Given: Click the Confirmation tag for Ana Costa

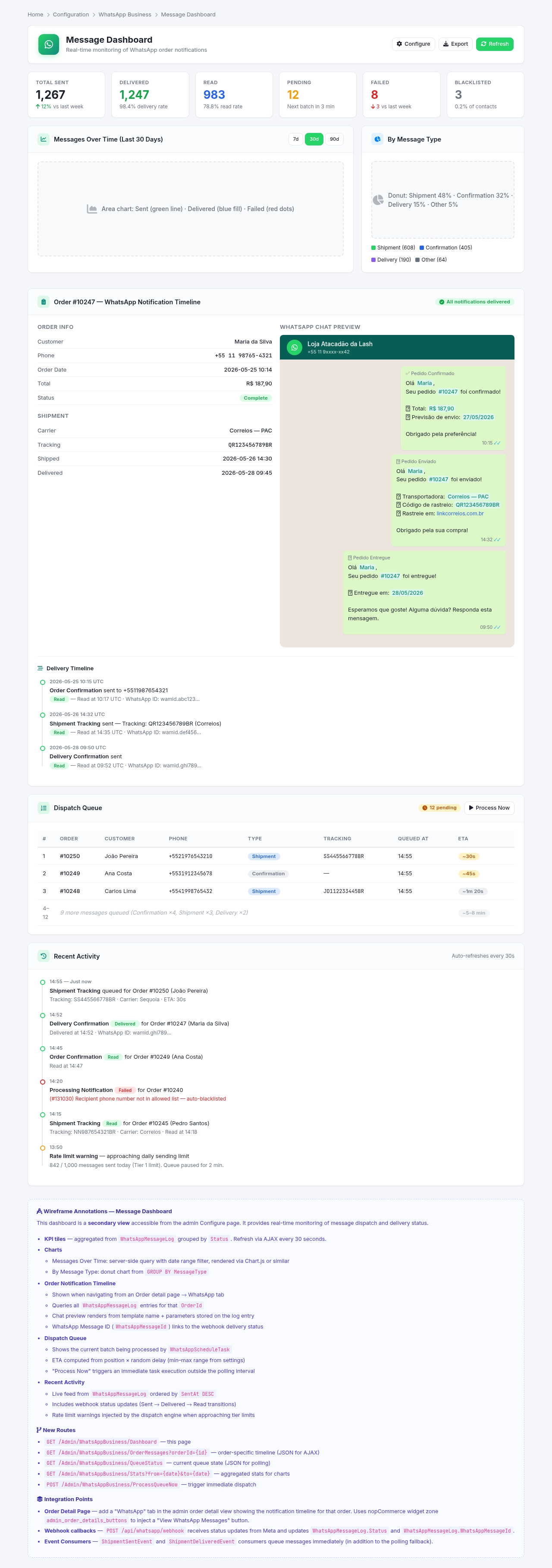Looking at the screenshot, I should click(x=268, y=874).
